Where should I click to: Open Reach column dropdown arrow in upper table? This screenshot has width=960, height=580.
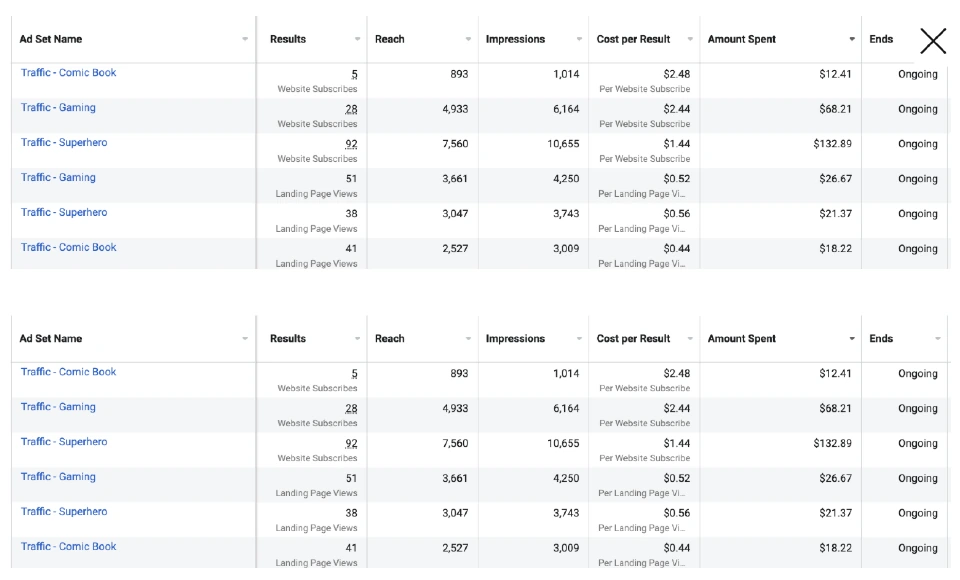[468, 39]
